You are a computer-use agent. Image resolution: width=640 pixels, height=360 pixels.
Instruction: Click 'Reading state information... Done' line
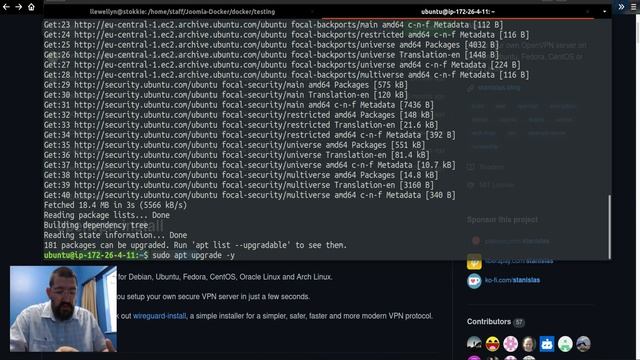(x=116, y=235)
